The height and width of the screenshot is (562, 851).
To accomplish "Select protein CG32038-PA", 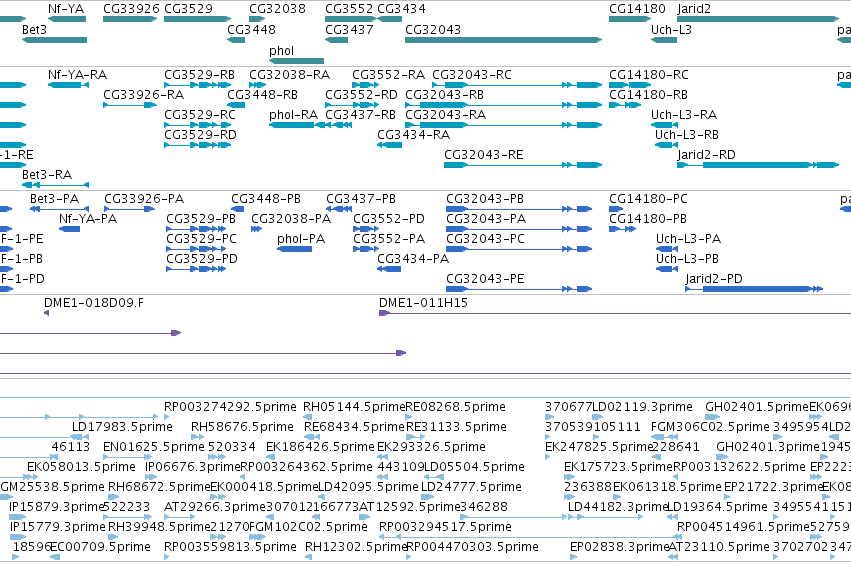I will point(291,219).
